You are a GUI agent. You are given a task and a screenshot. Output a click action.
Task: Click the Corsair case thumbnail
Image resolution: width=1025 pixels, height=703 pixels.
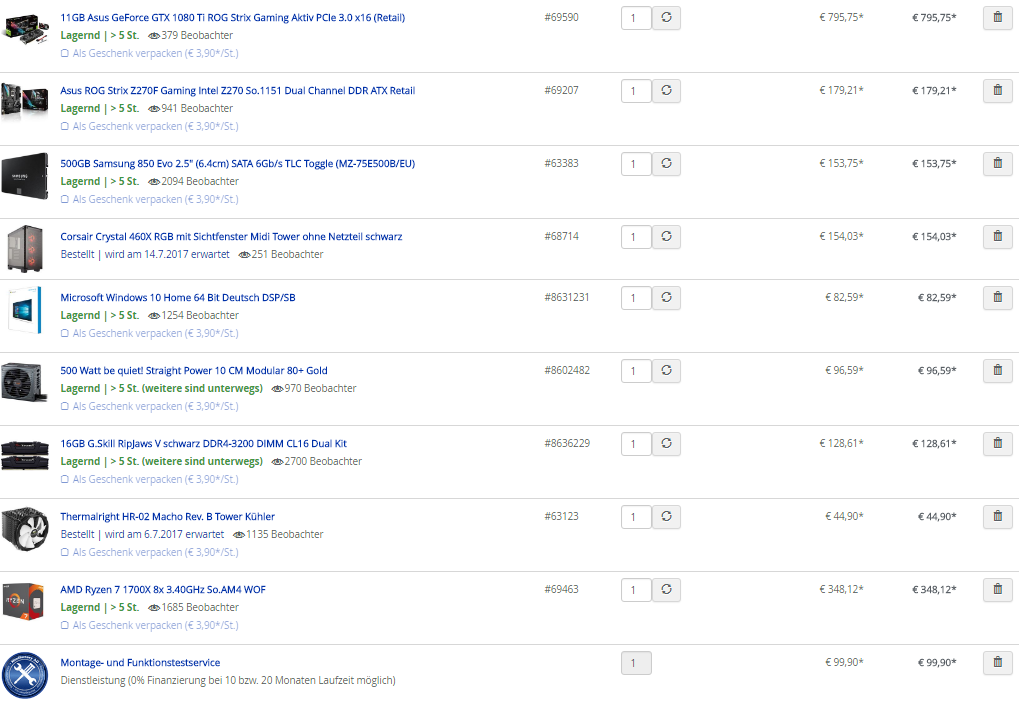25,249
